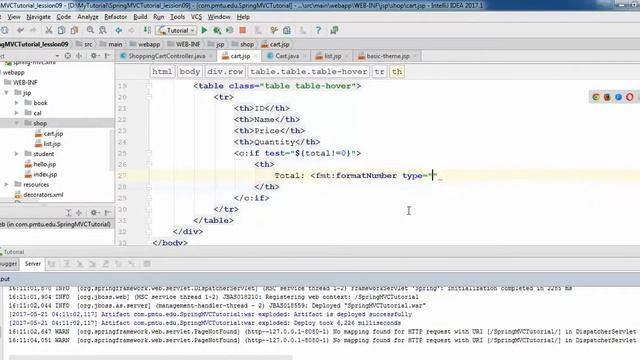This screenshot has height=360, width=640.
Task: Collapse the table tag at line 19
Action: 149,86
